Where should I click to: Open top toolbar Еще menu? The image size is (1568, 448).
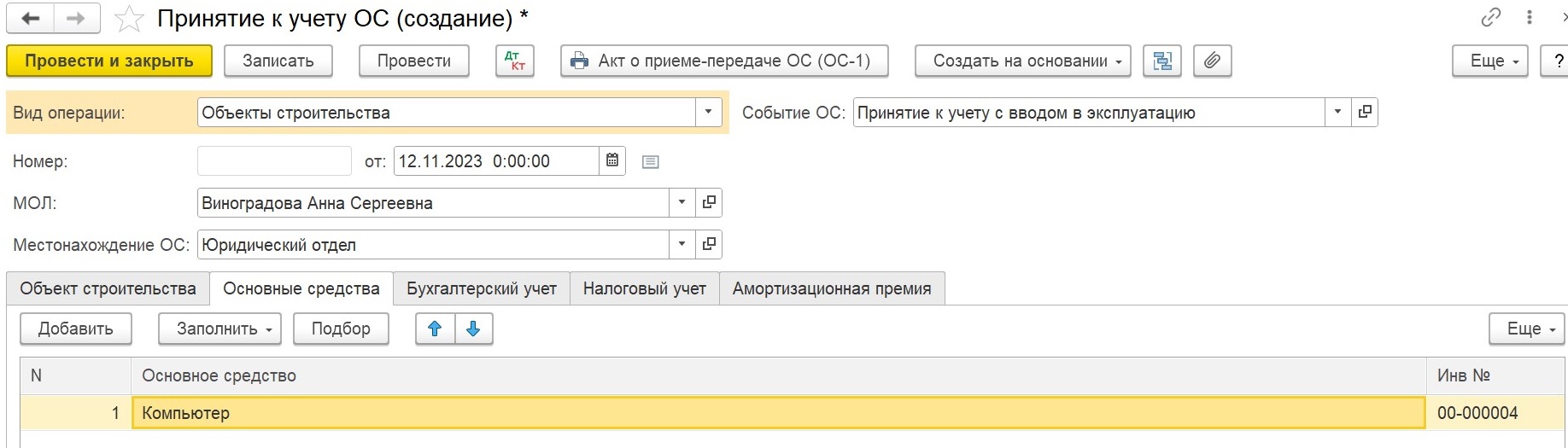[x=1490, y=61]
